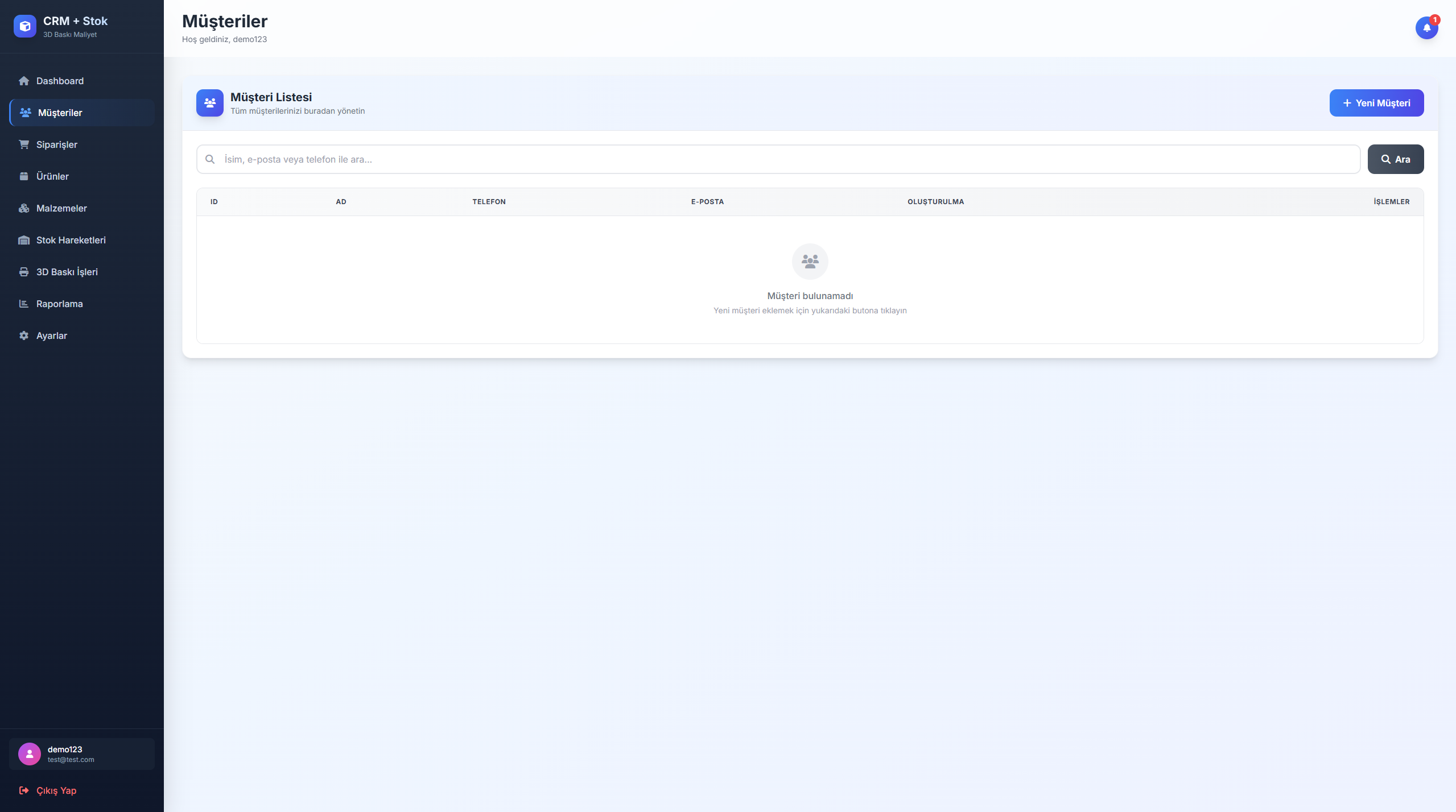Click the Müşteri Listesi header people icon
1456x812 pixels.
point(210,103)
